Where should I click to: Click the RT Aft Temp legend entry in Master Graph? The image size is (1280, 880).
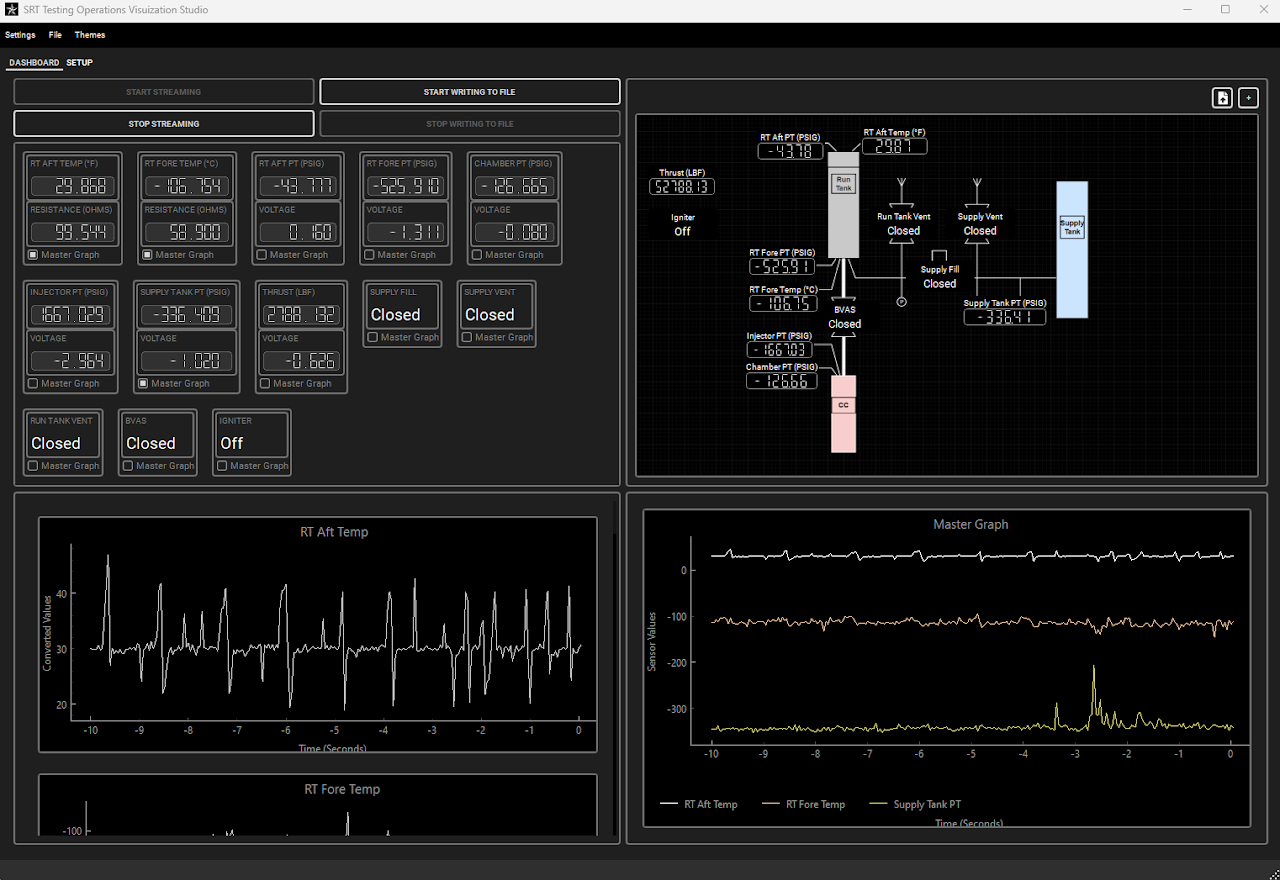click(x=699, y=804)
